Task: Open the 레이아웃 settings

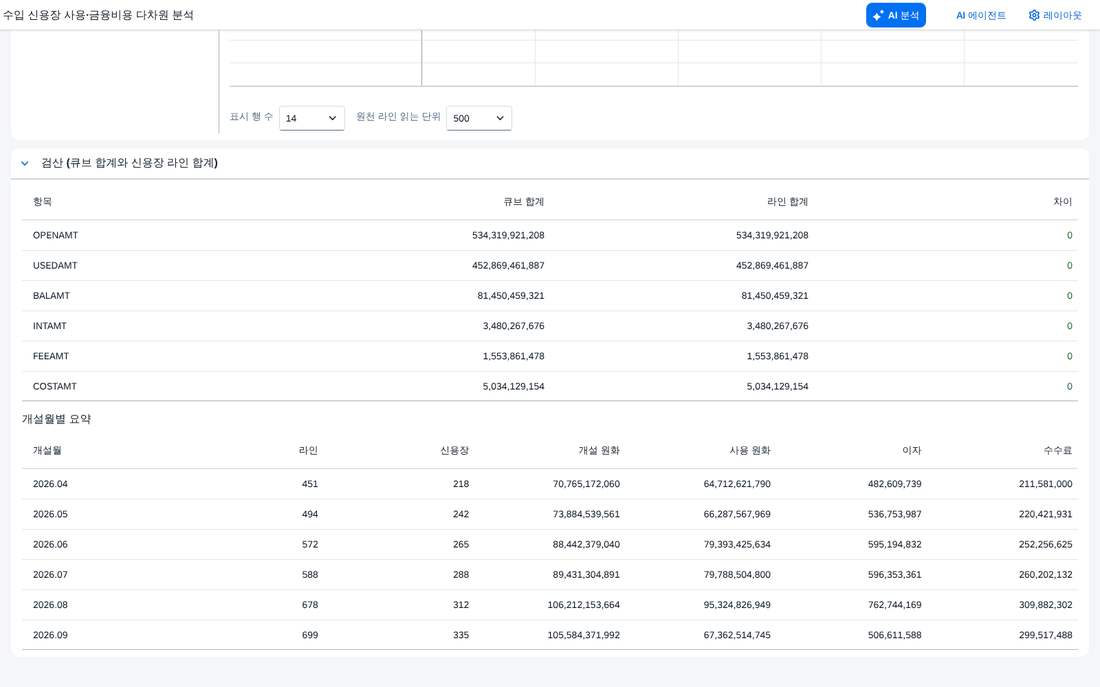Action: coord(1055,15)
